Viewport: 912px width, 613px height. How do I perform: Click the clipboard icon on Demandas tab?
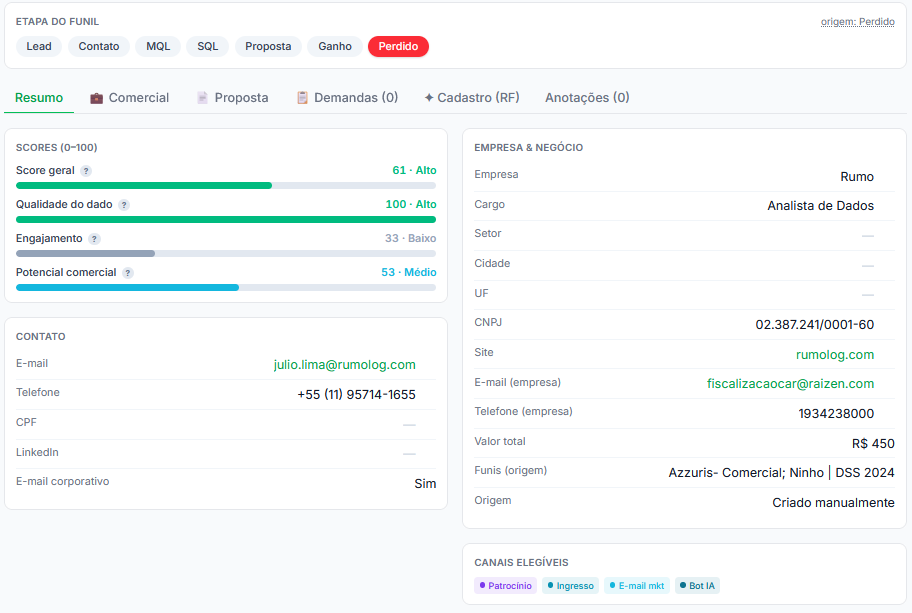[302, 98]
